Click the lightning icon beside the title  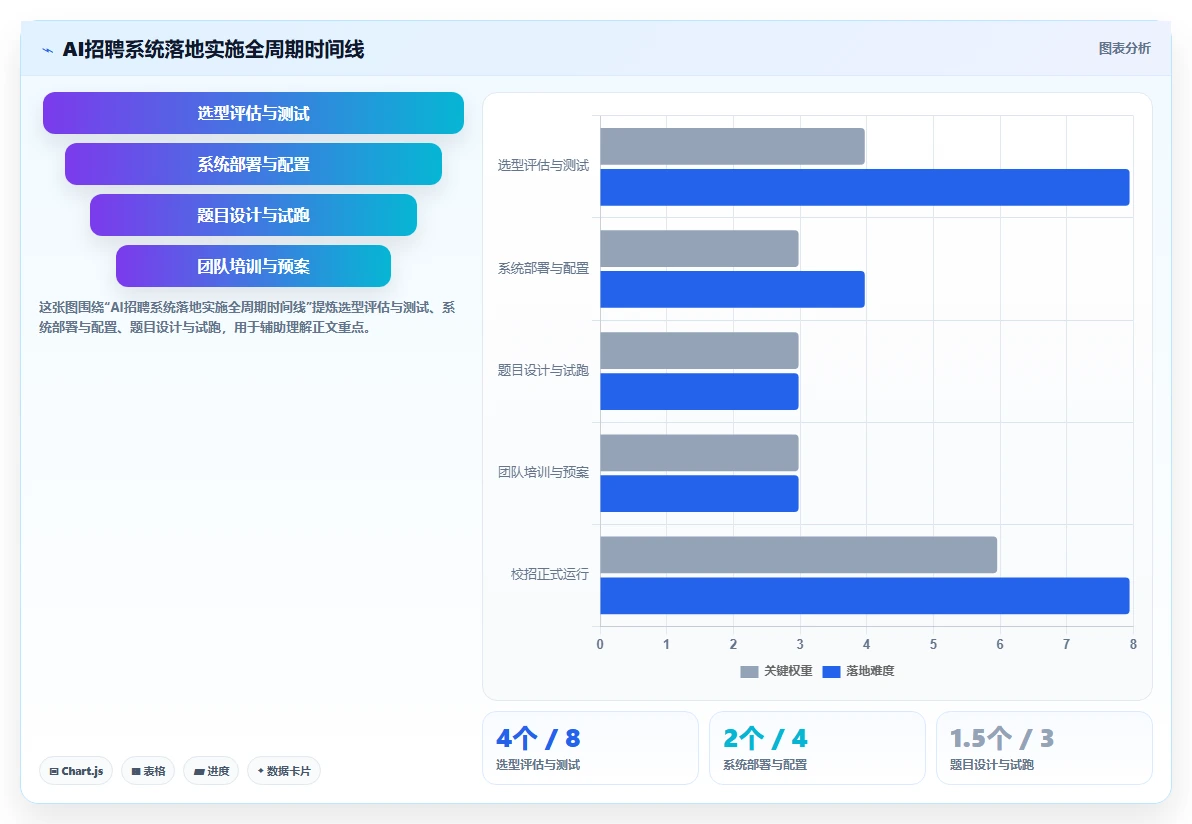click(47, 50)
